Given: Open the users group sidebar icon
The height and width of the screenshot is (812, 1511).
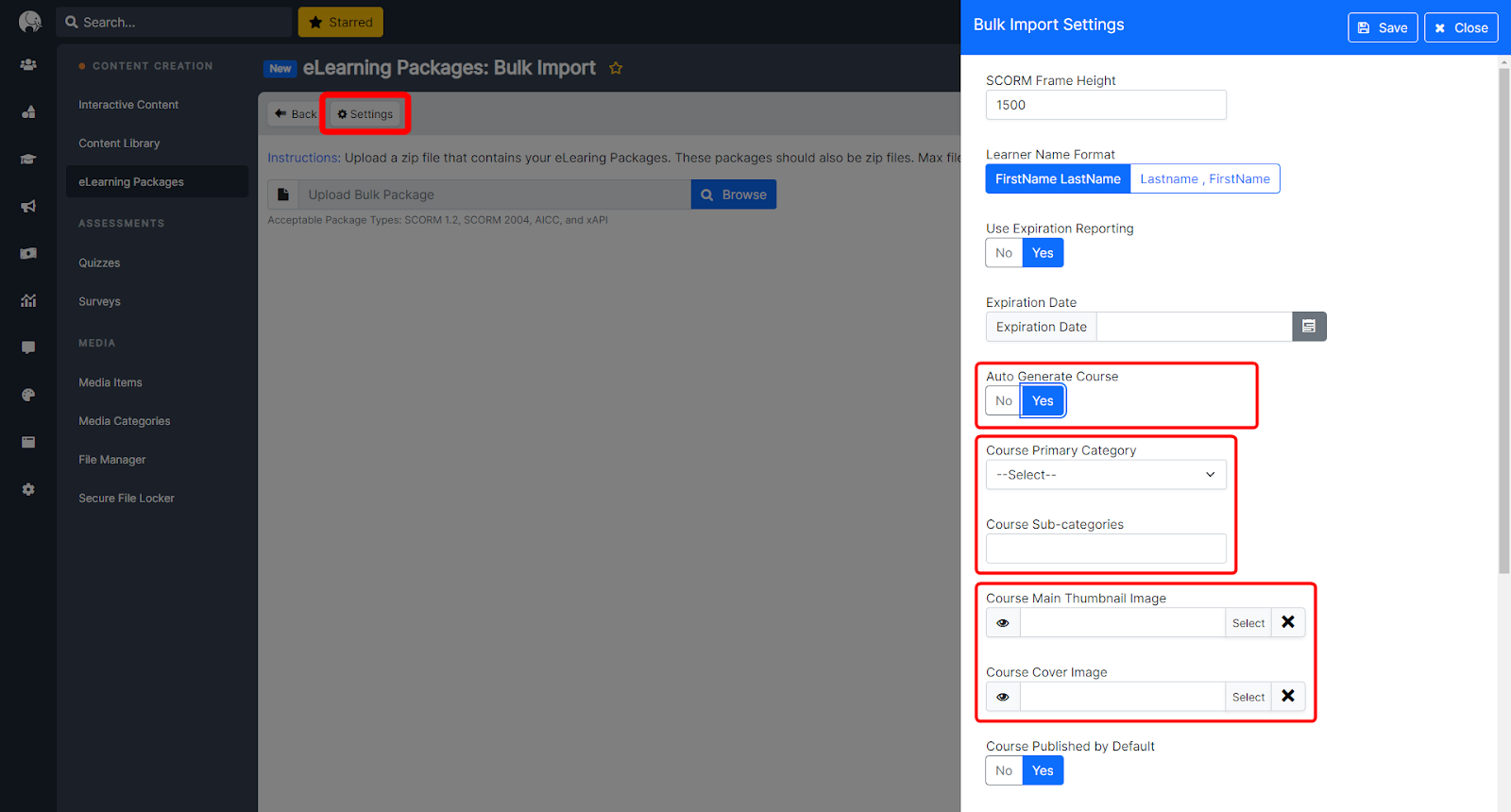Looking at the screenshot, I should [x=28, y=65].
